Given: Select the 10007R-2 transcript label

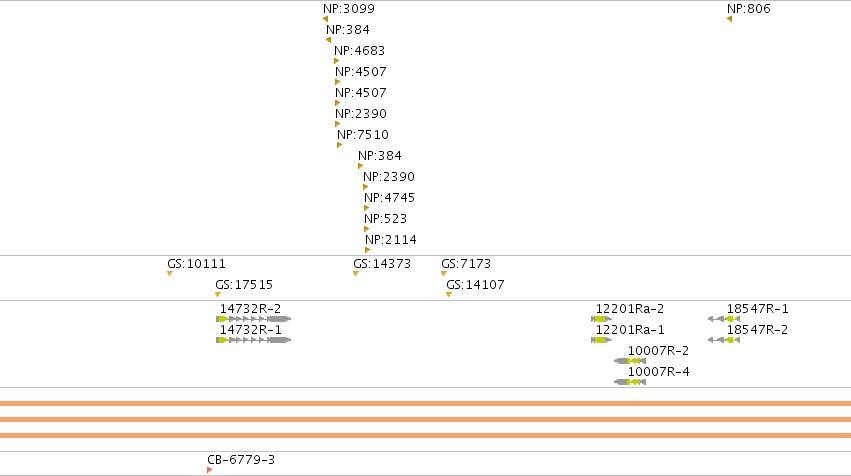Looking at the screenshot, I should point(658,351).
